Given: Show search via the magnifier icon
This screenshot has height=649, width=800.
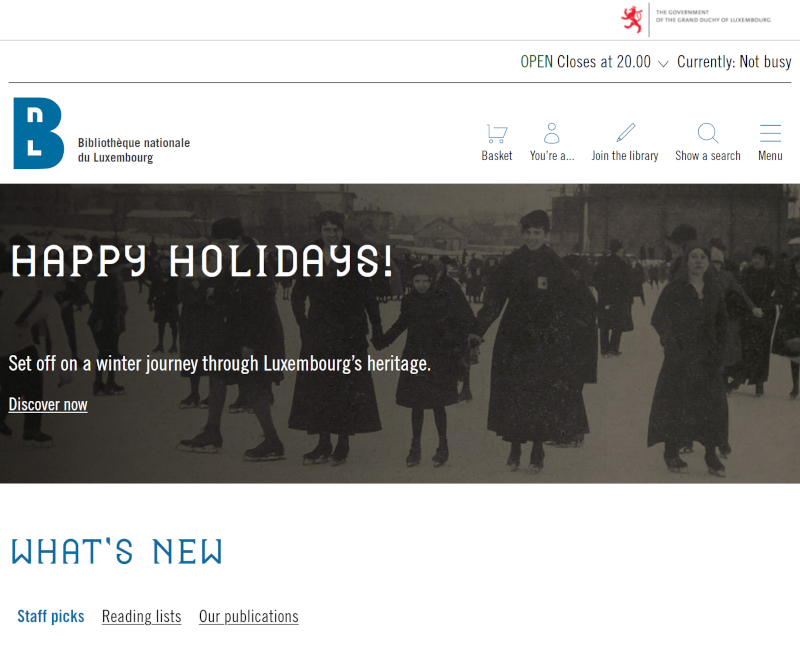Looking at the screenshot, I should tap(707, 134).
